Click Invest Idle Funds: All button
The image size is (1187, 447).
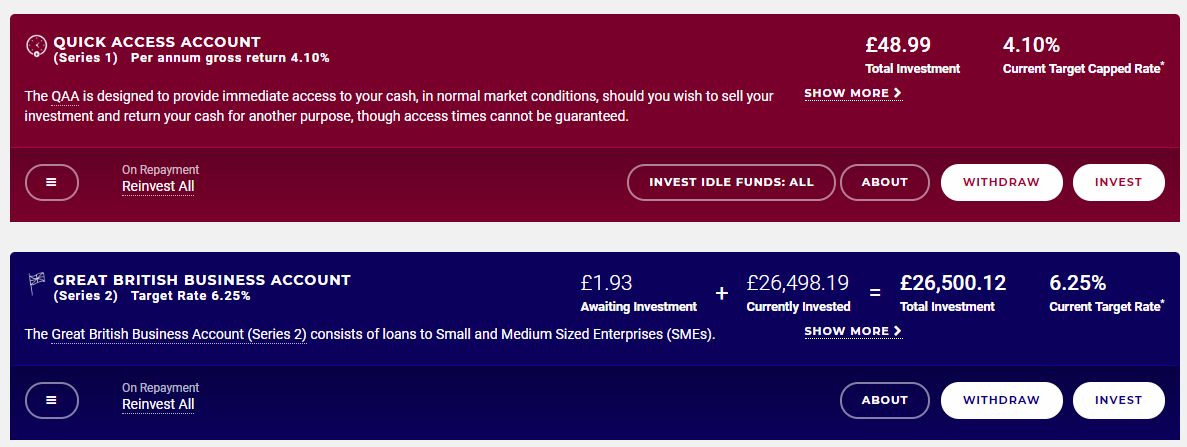(731, 183)
